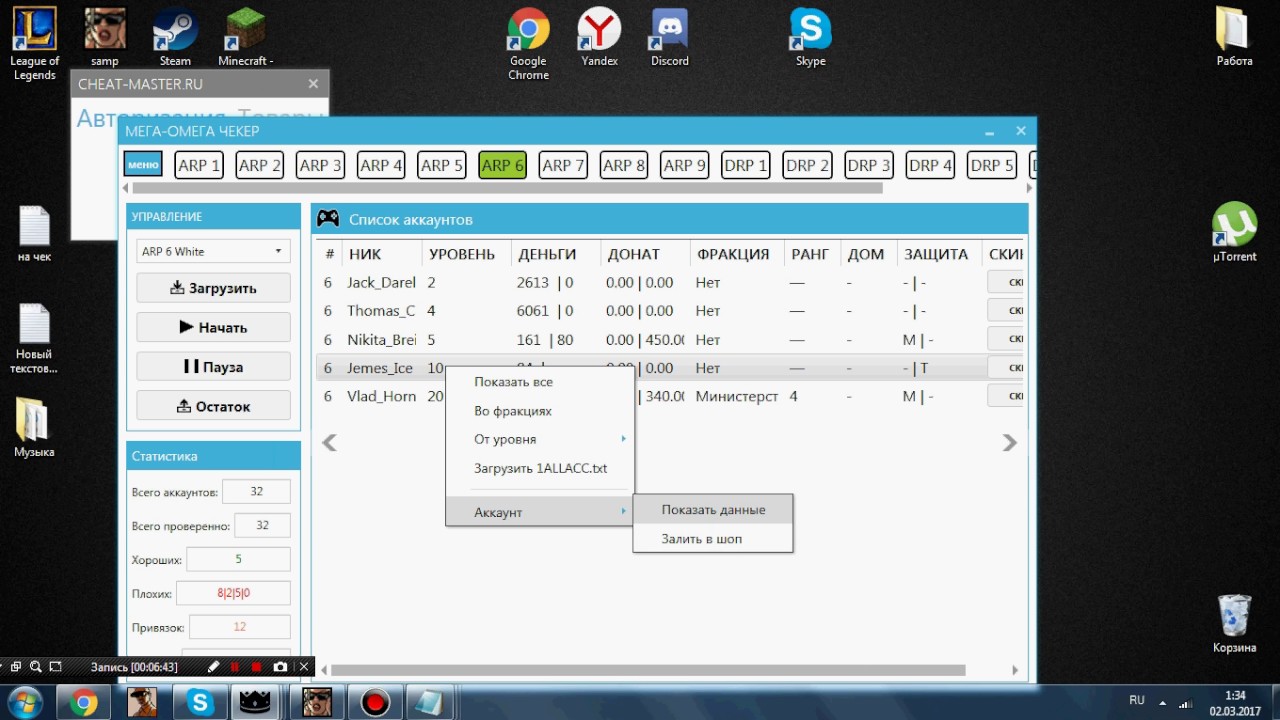Expand the 'Аккаунт' submenu entry
The height and width of the screenshot is (720, 1280).
point(540,512)
